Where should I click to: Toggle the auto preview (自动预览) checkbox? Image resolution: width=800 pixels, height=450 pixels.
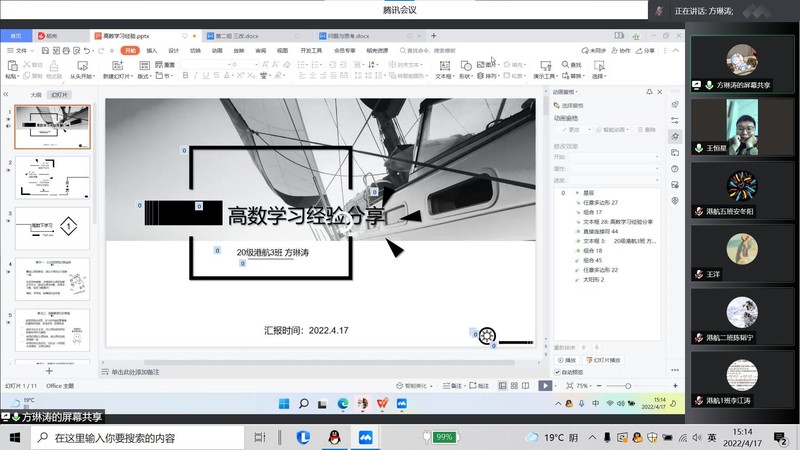[x=558, y=372]
